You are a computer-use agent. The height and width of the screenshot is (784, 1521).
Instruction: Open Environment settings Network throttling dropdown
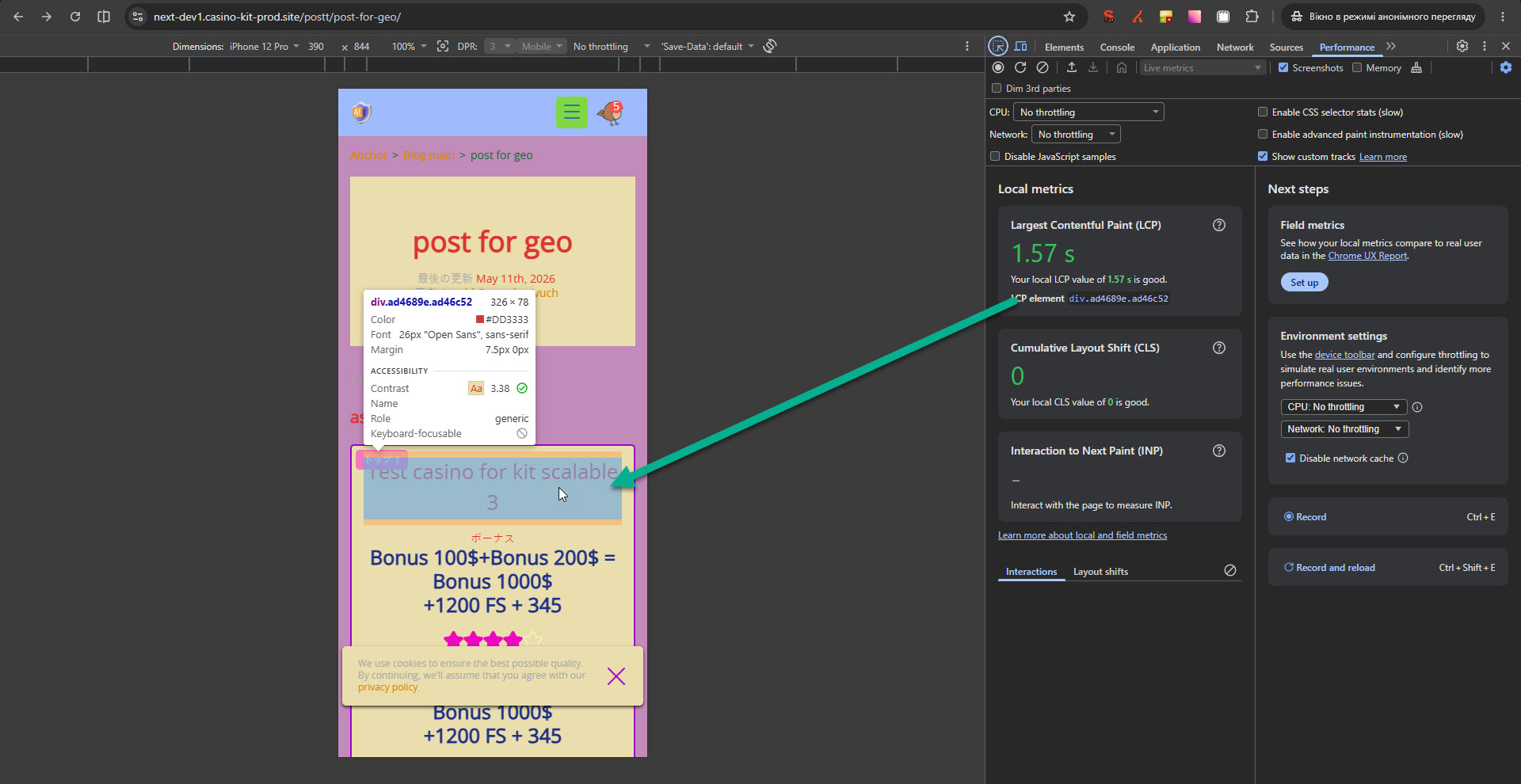[x=1344, y=429]
